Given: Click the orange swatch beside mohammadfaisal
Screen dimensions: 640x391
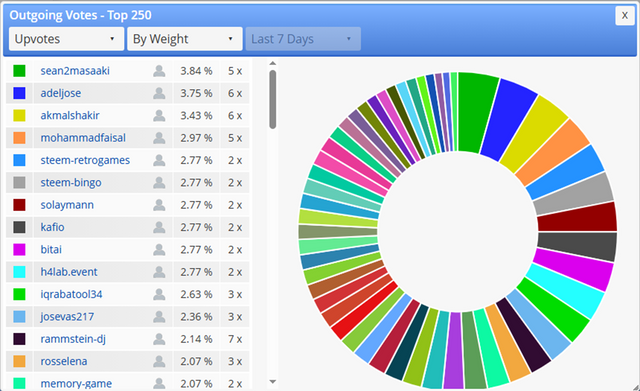Looking at the screenshot, I should [19, 138].
